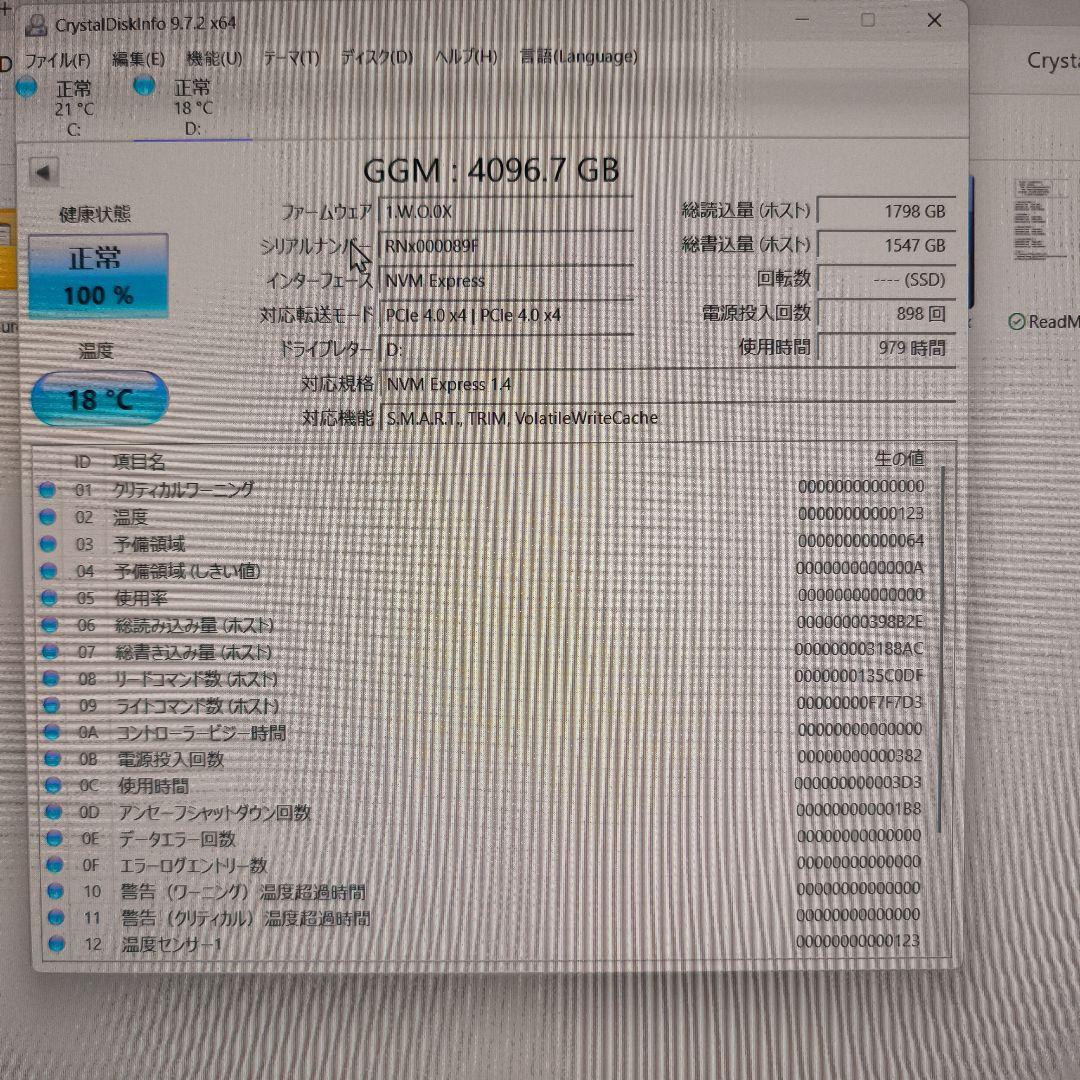This screenshot has width=1080, height=1080.
Task: Click the 対応規格 field NVM Express 1.4
Action: click(667, 384)
